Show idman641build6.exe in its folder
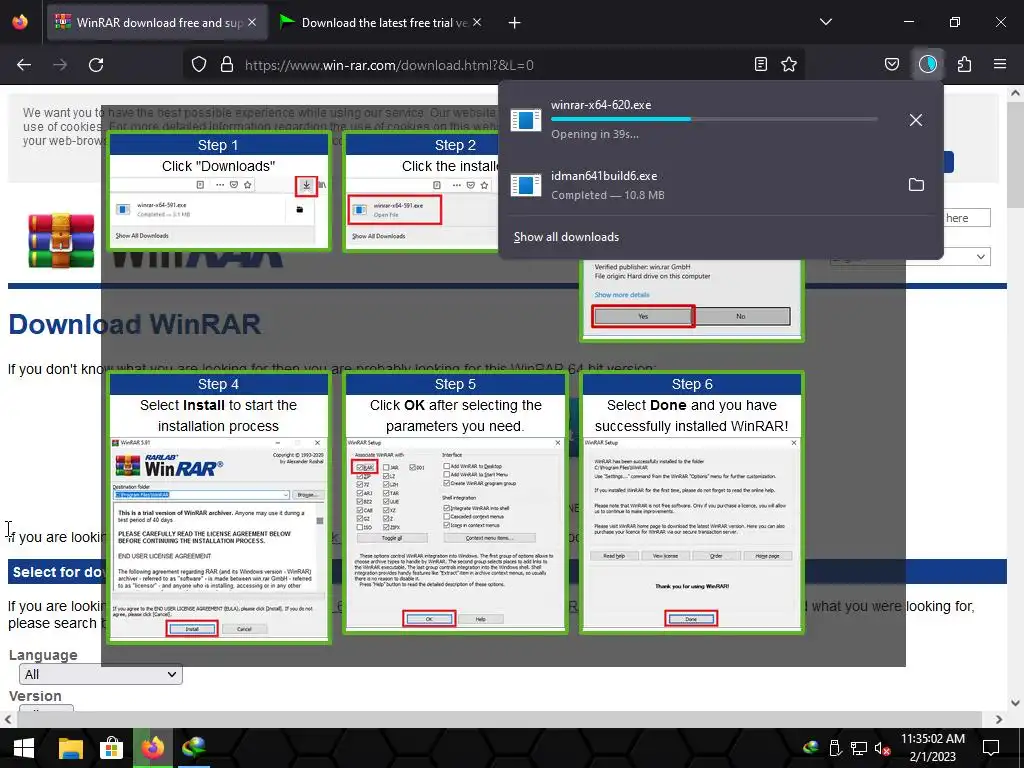1024x768 pixels. click(916, 185)
